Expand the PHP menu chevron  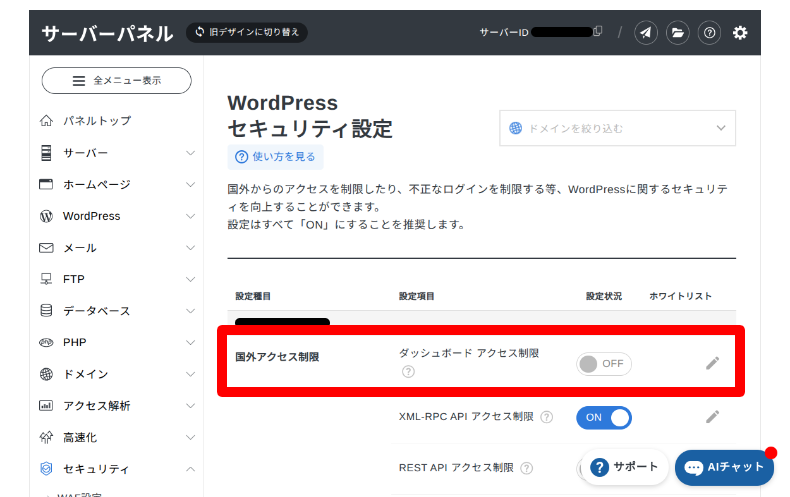[x=190, y=343]
